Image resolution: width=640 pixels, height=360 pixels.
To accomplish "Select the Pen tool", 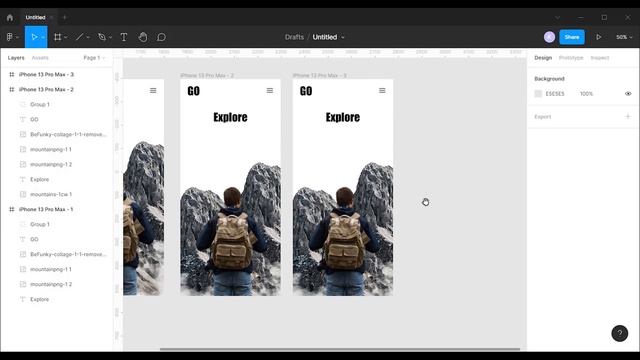I will (102, 37).
